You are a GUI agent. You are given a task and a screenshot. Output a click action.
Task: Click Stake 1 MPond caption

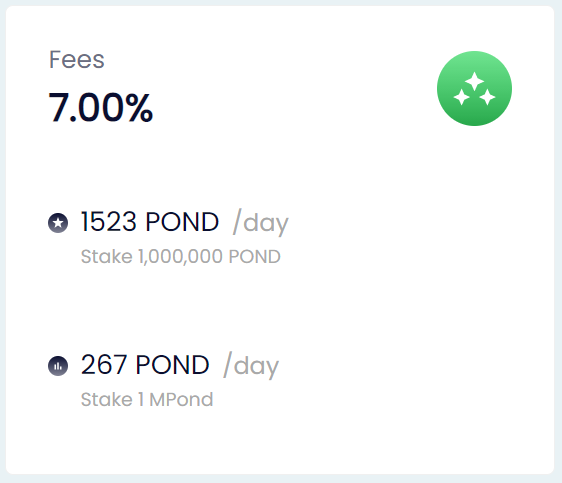tap(147, 400)
